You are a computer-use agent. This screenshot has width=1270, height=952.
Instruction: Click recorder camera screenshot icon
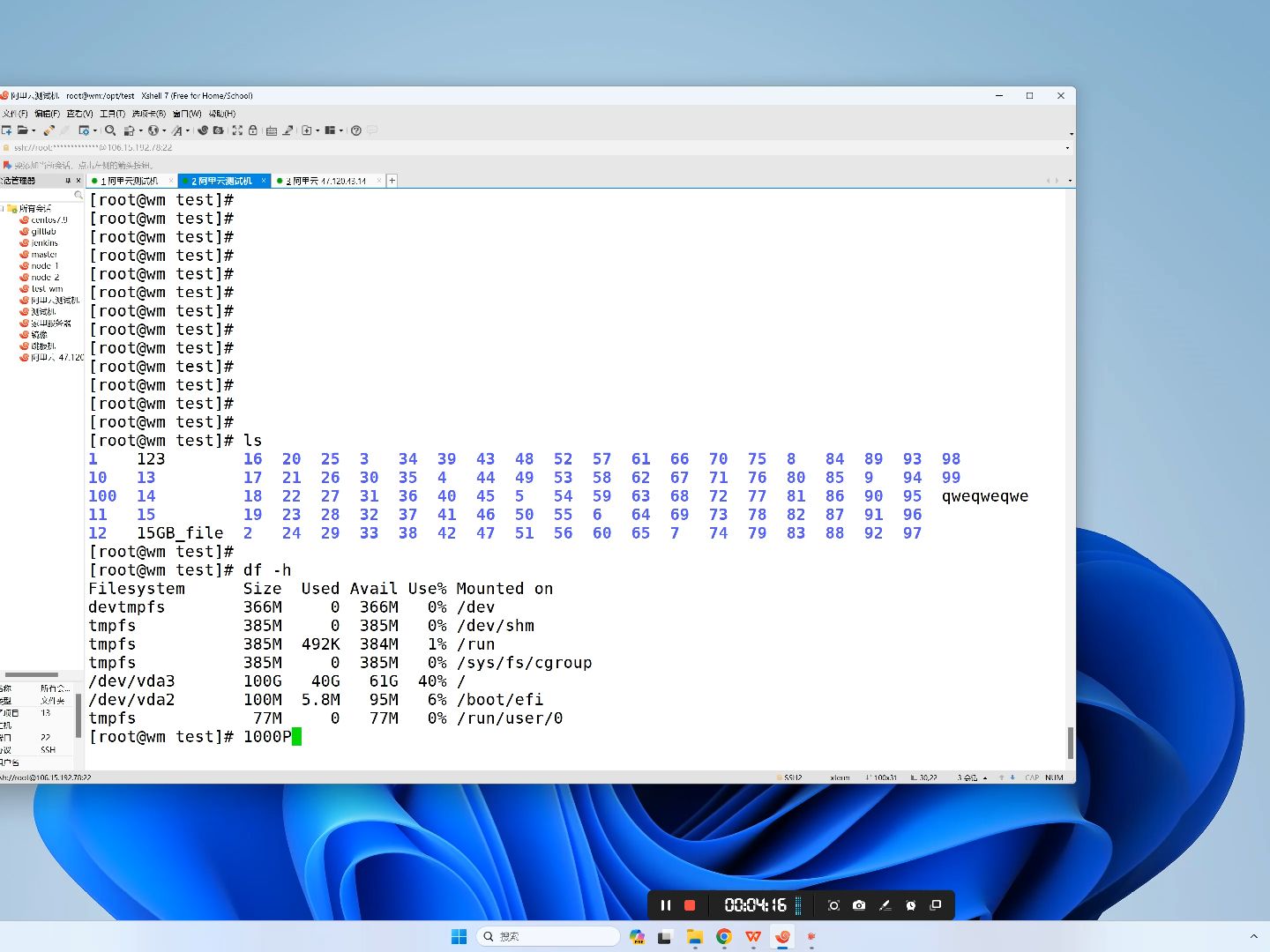click(859, 905)
